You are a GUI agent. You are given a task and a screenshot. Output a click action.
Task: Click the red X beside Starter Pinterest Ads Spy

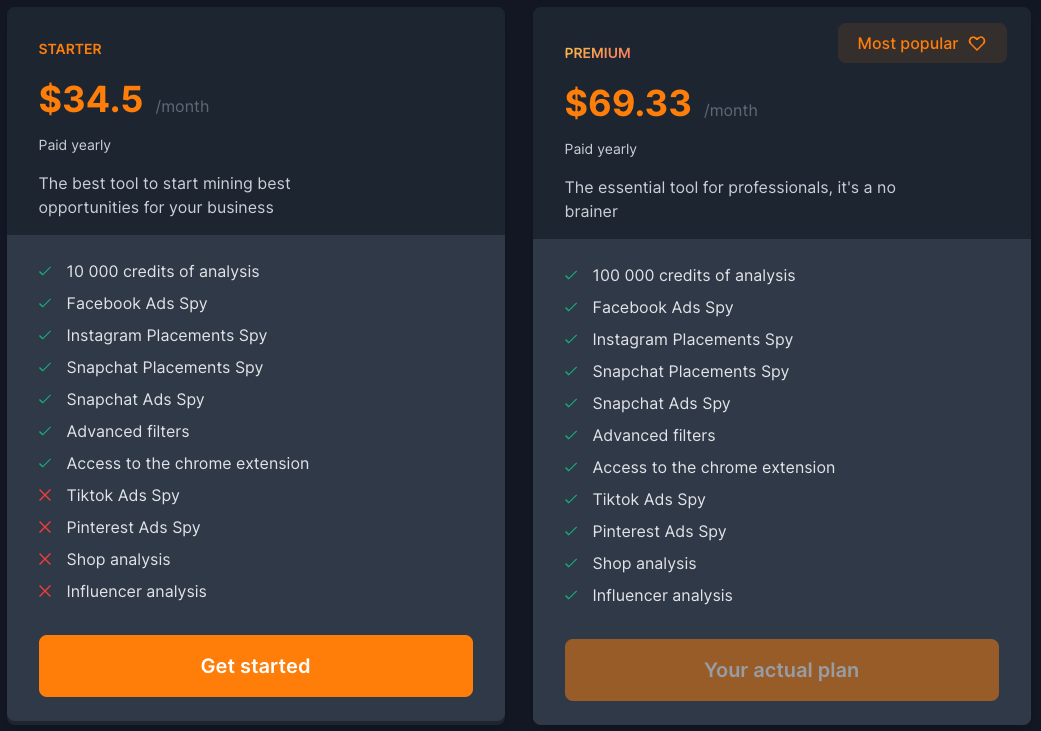(45, 528)
